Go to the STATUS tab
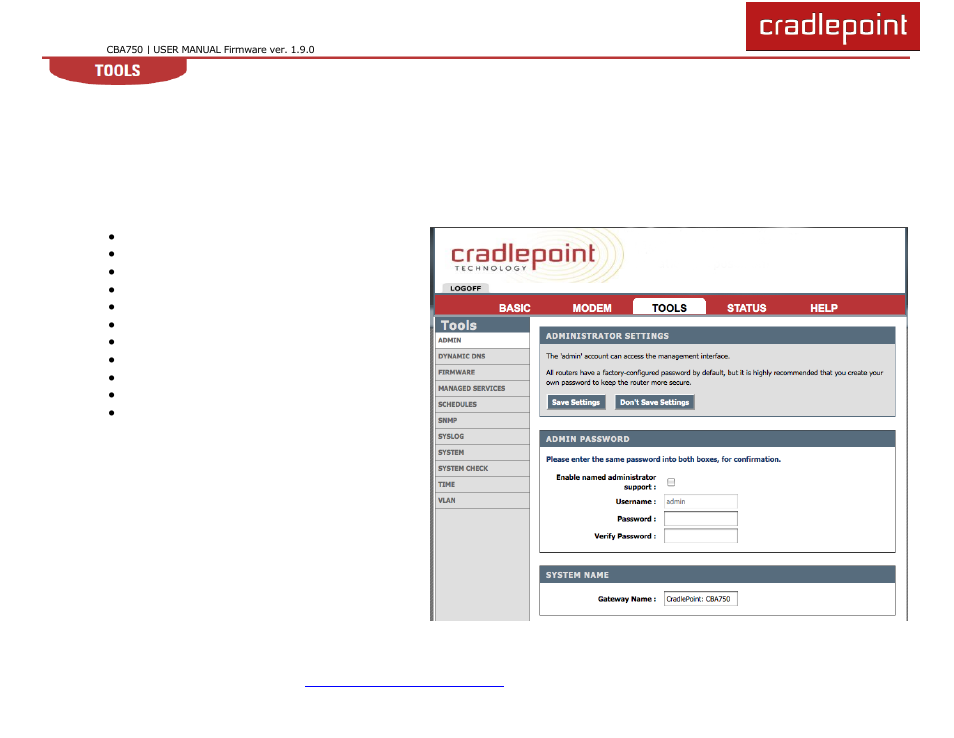954x738 pixels. pos(747,308)
